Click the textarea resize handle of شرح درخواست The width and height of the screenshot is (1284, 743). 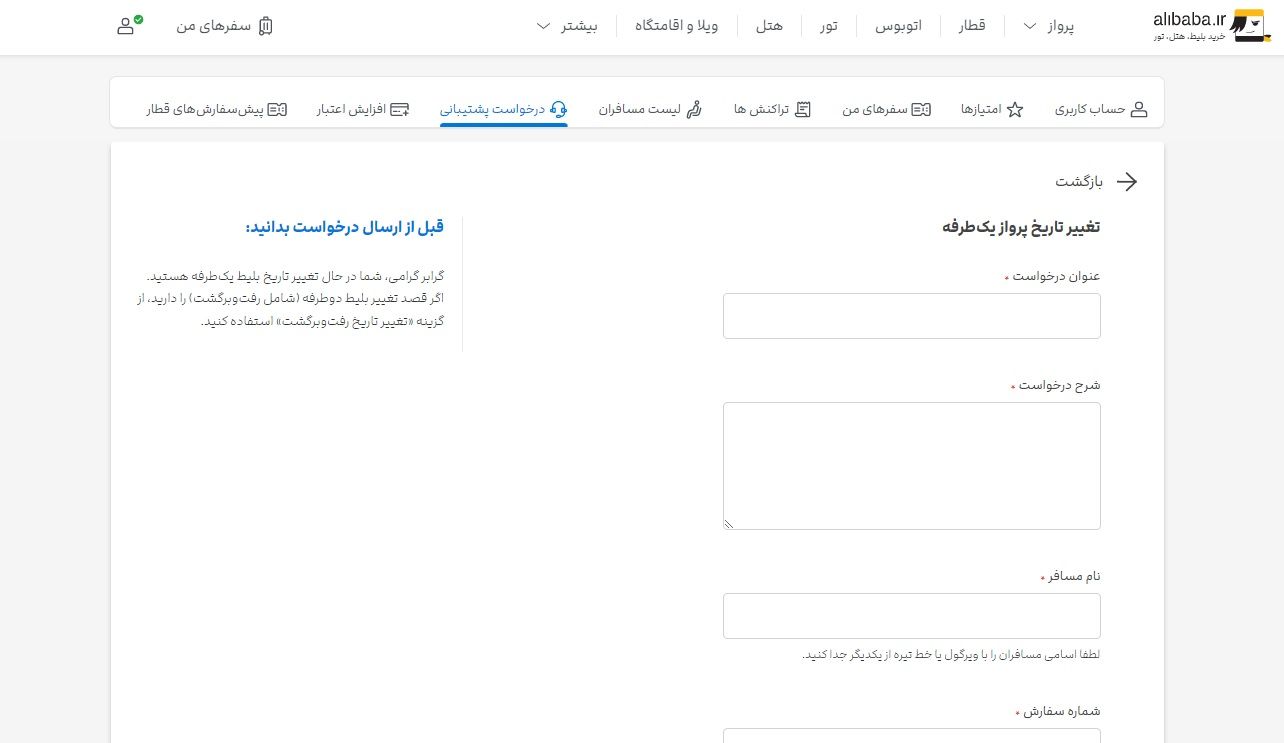[x=729, y=523]
